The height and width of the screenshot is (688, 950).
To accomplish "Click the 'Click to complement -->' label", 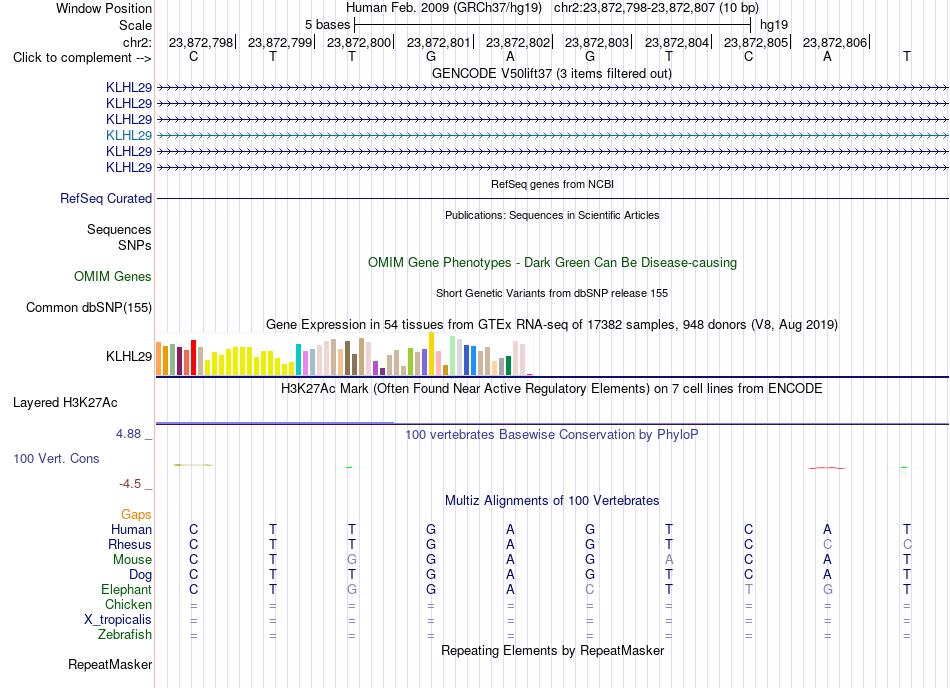I will click(x=82, y=58).
